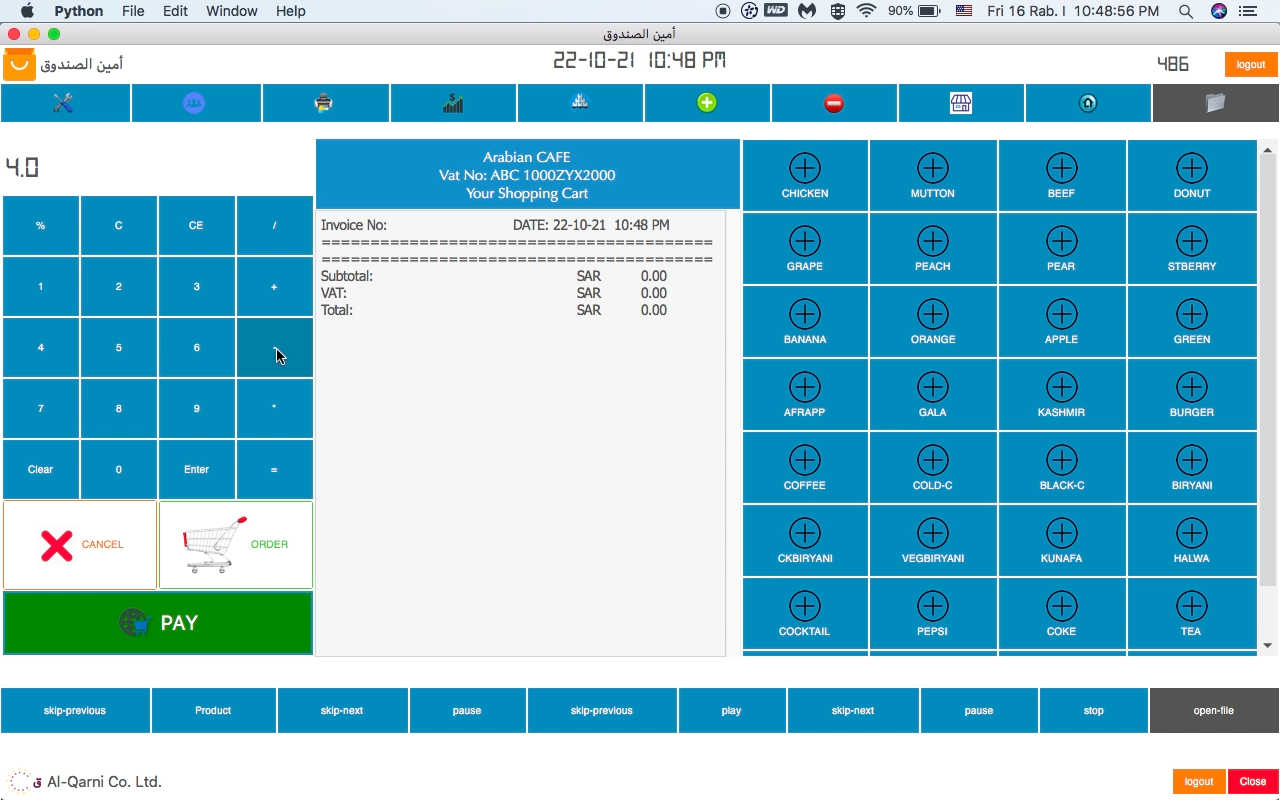Image resolution: width=1280 pixels, height=800 pixels.
Task: Click the green plus add-item toolbar icon
Action: click(x=706, y=102)
